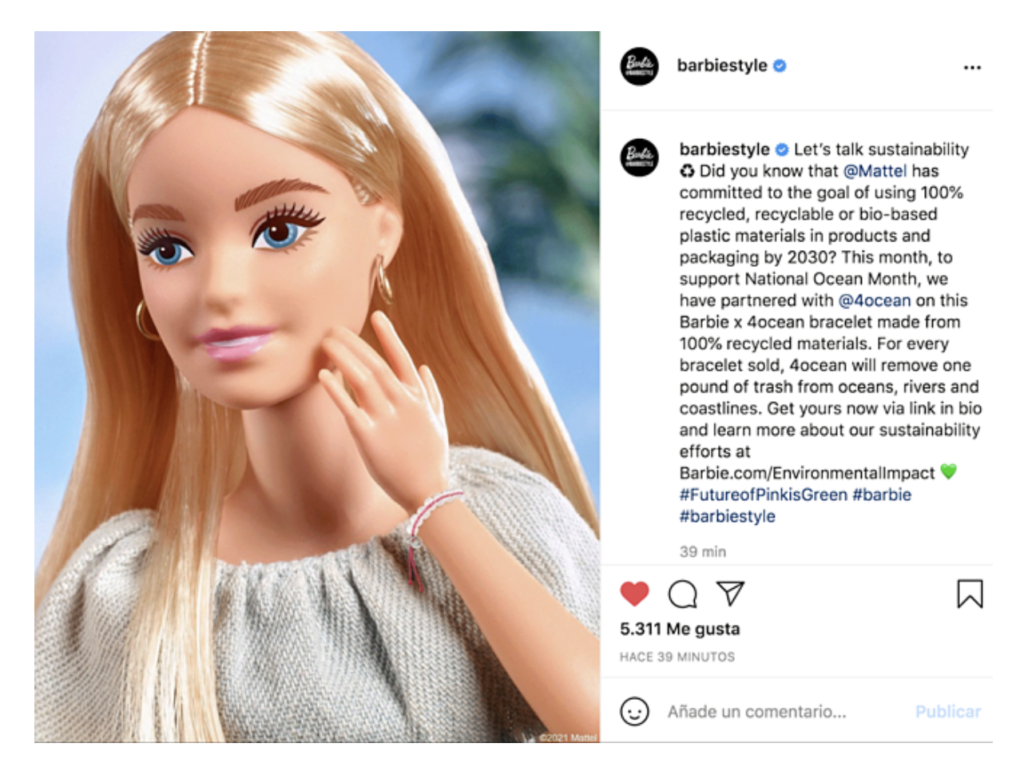Screen dimensions: 1024x783
Task: View who liked via 5.311 Me gusta
Action: coord(680,629)
